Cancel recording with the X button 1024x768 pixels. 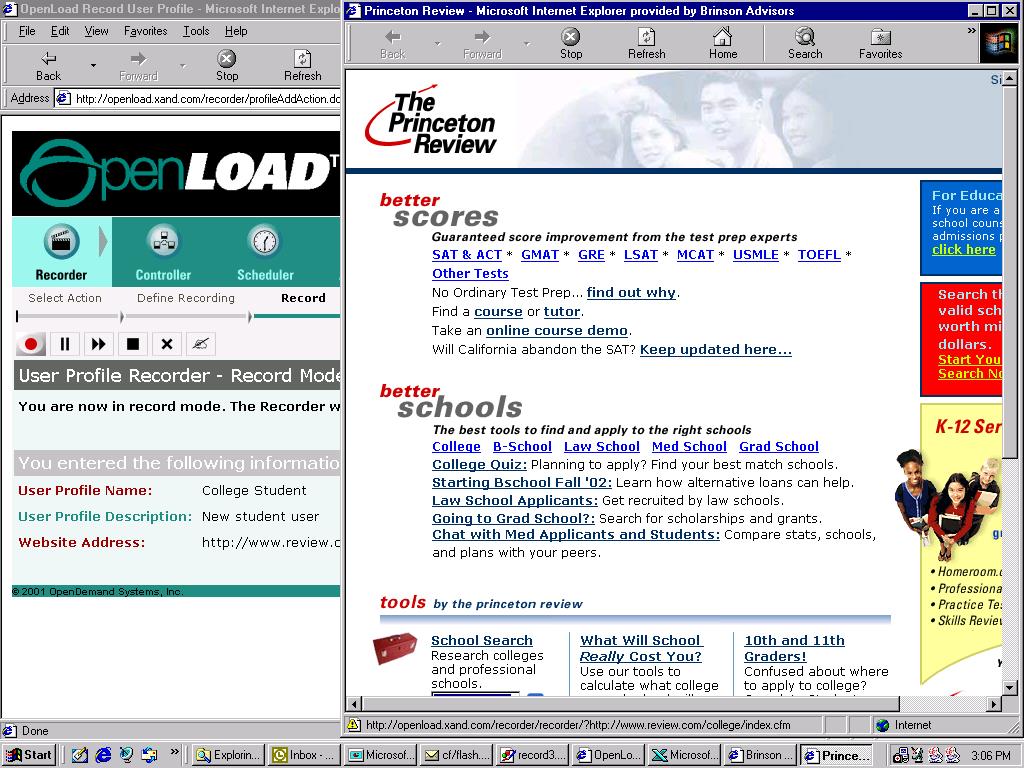coord(167,344)
